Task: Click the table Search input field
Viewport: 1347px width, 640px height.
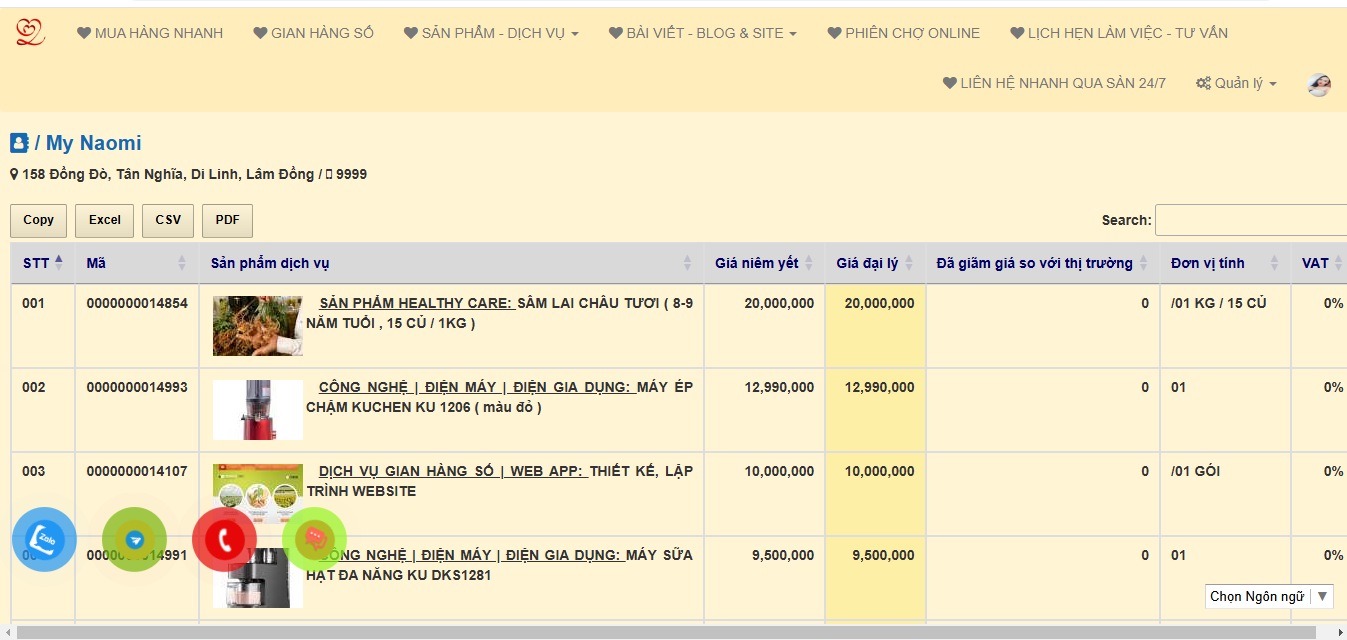Action: (x=1250, y=220)
